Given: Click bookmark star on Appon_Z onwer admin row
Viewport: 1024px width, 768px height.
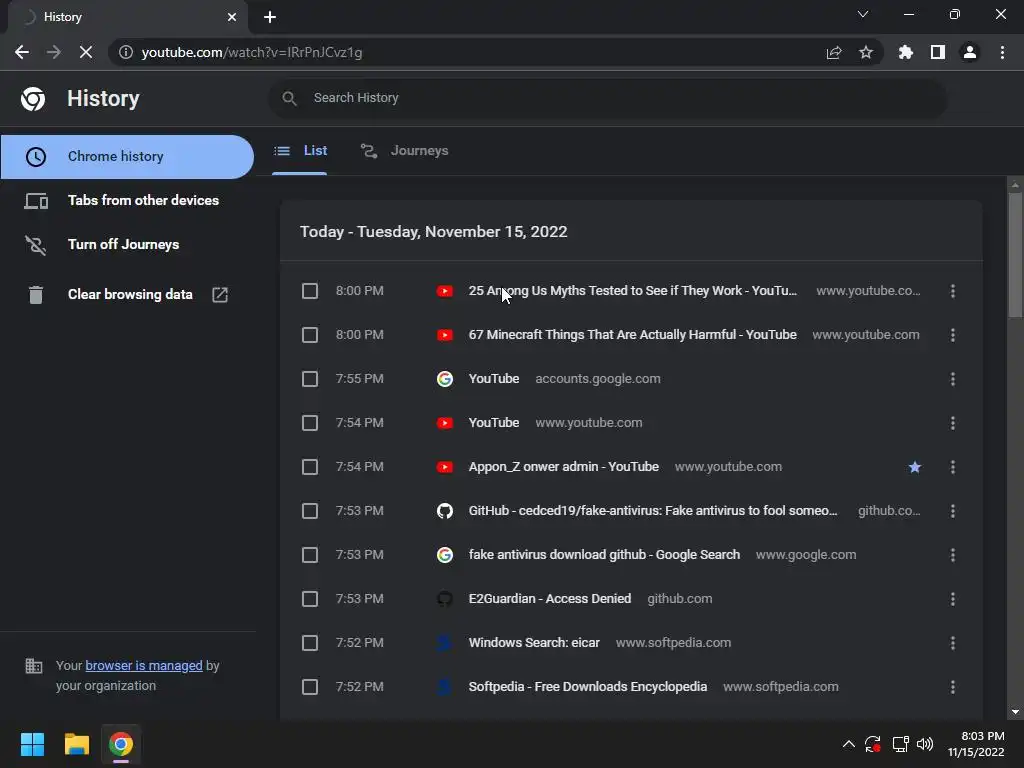Looking at the screenshot, I should [915, 467].
